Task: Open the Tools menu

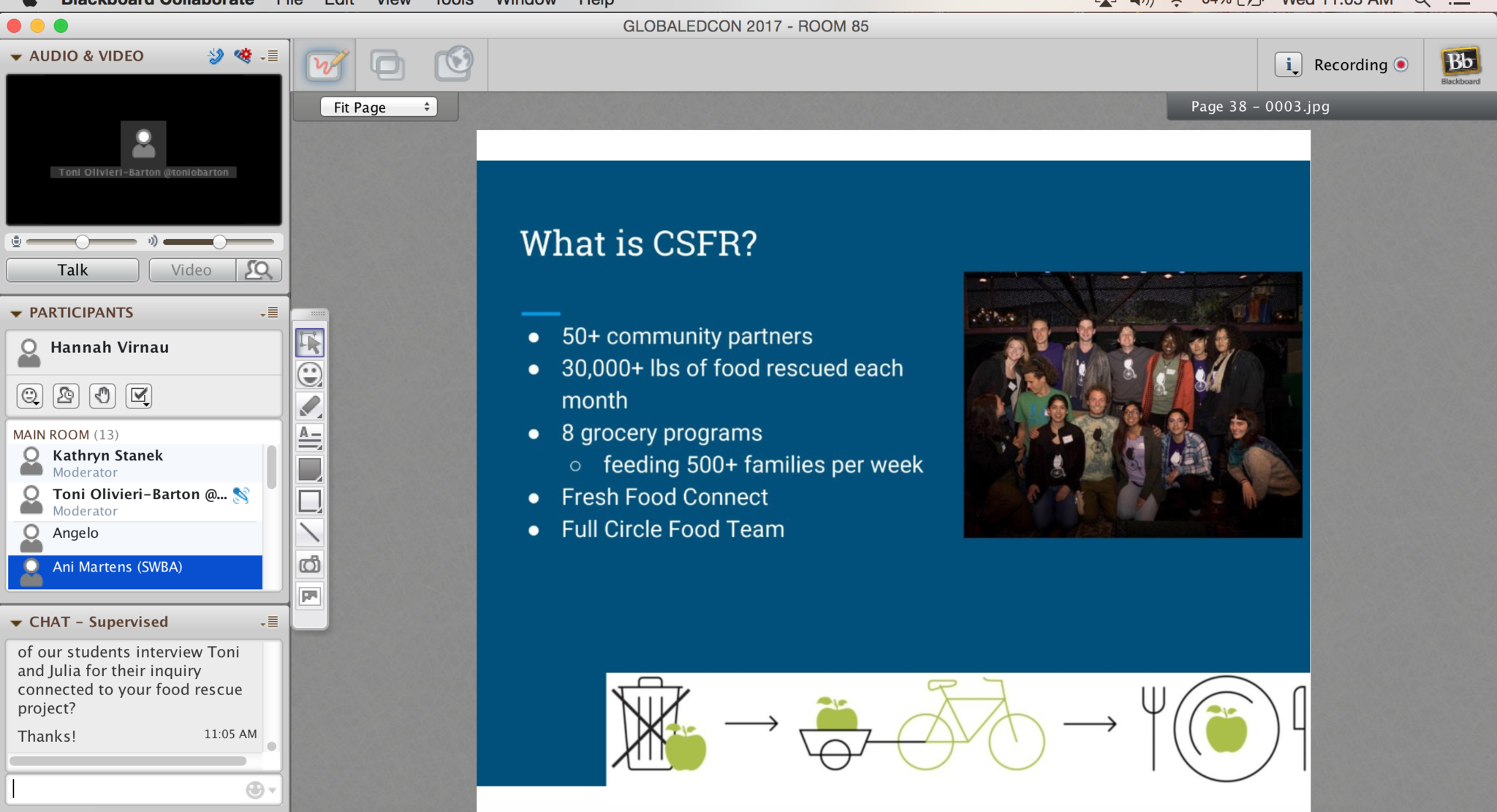Action: (453, 3)
